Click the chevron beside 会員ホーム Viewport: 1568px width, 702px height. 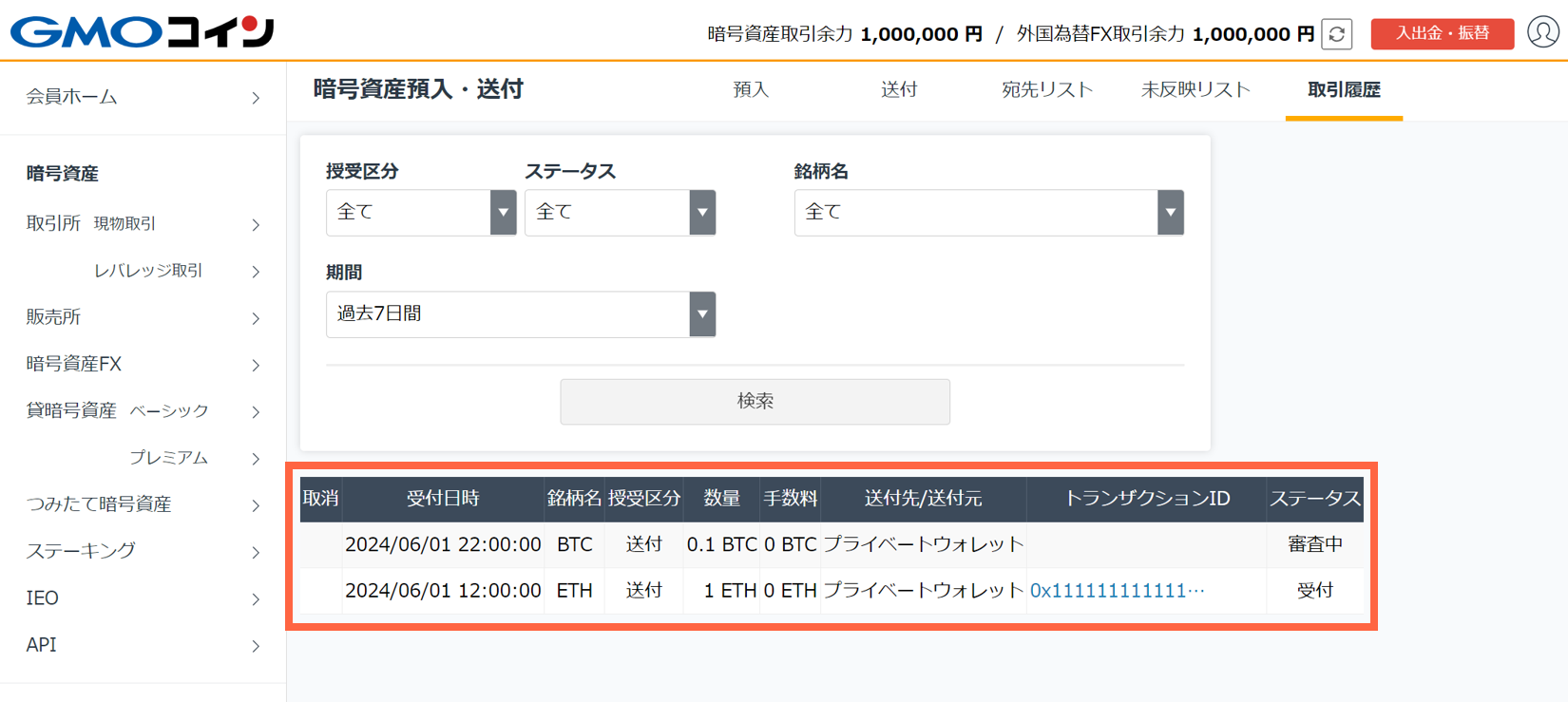point(256,98)
